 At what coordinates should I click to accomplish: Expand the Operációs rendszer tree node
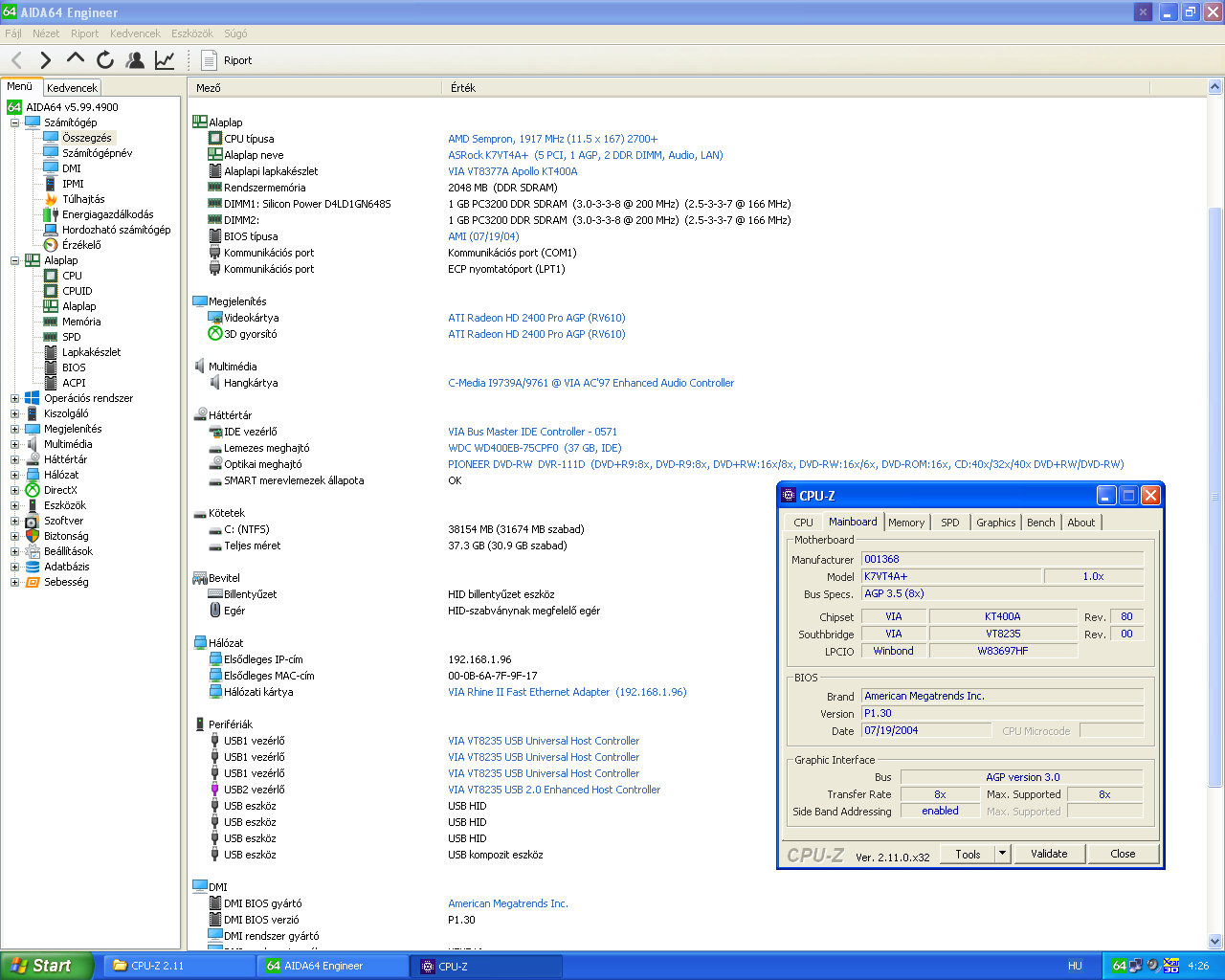click(x=15, y=398)
